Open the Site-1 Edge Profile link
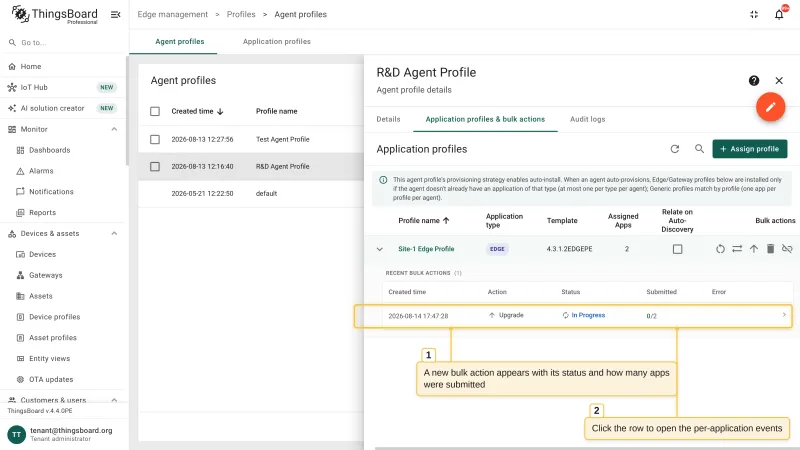 click(426, 249)
